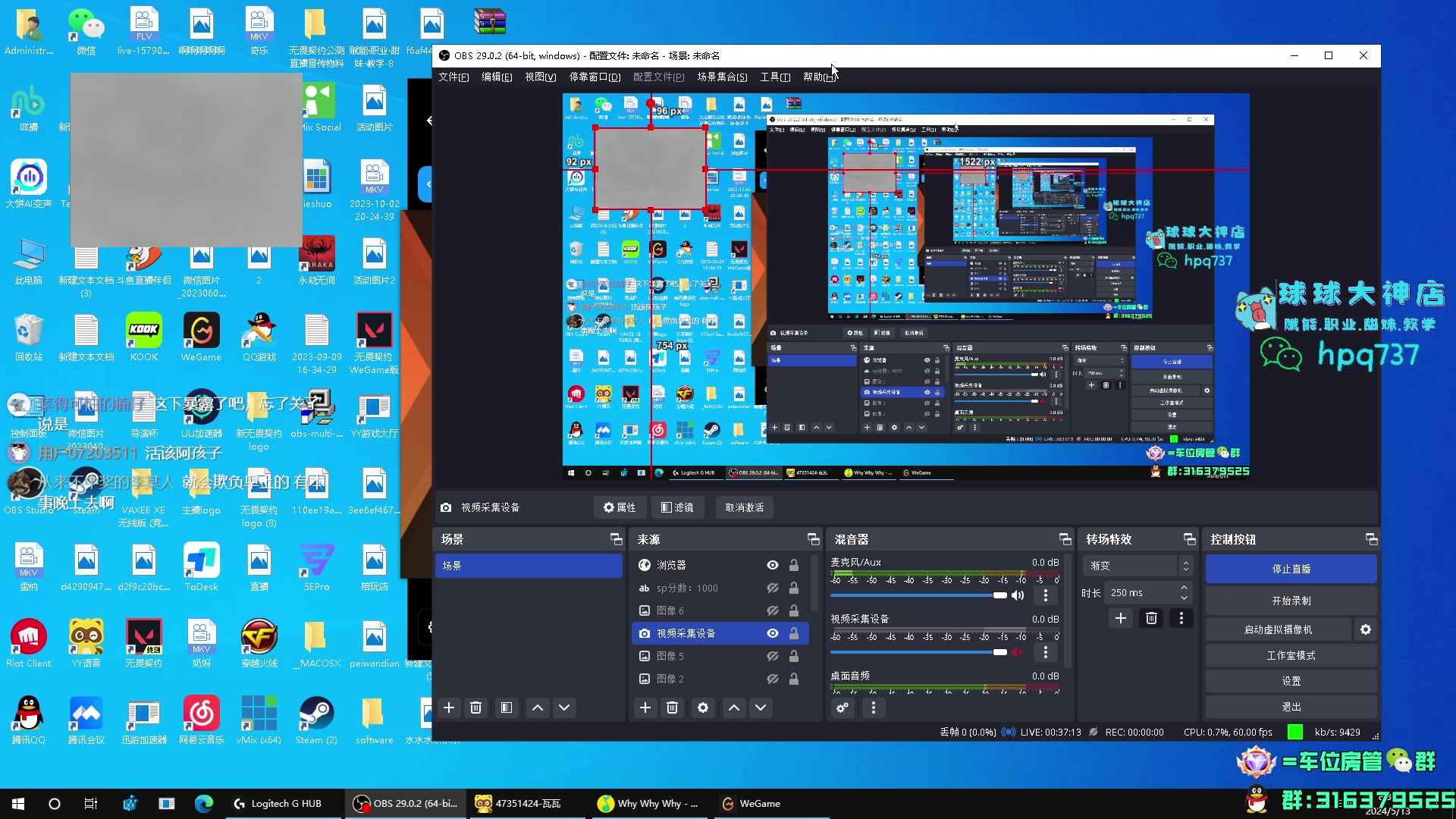Open 麦克风/Aux channel options three dots
This screenshot has width=1456, height=819.
click(1046, 595)
